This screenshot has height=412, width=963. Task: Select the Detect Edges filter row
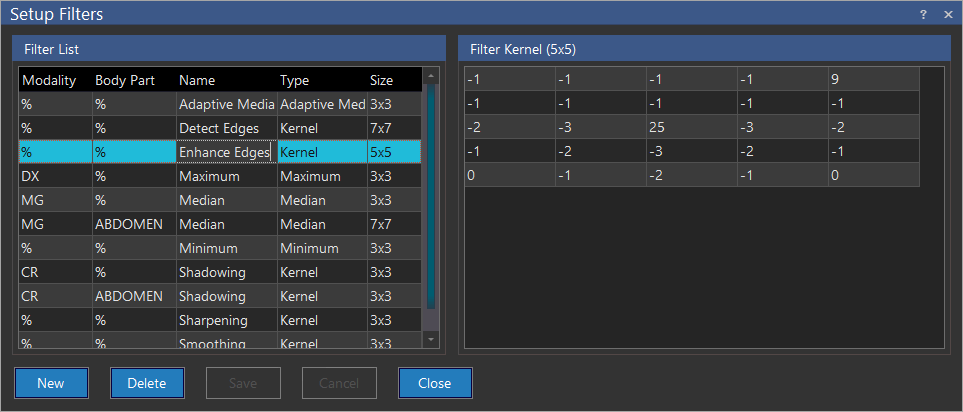click(x=218, y=128)
